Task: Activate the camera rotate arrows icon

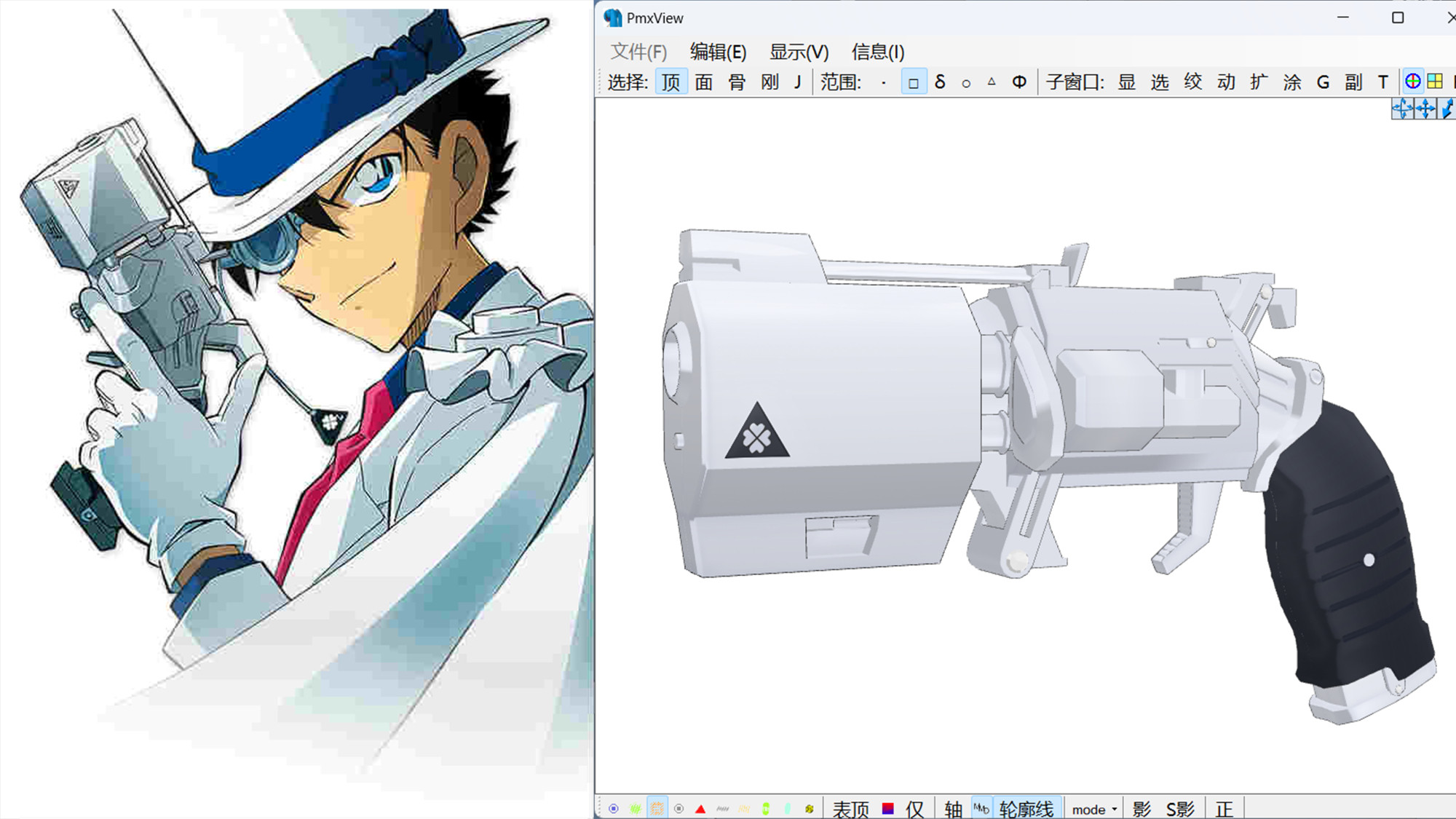Action: click(1402, 109)
